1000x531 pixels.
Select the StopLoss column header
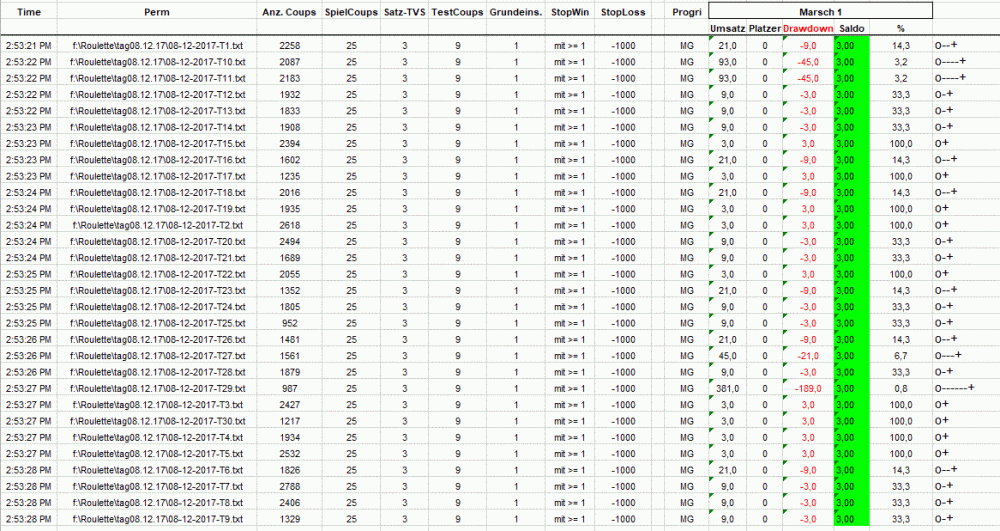coord(623,12)
